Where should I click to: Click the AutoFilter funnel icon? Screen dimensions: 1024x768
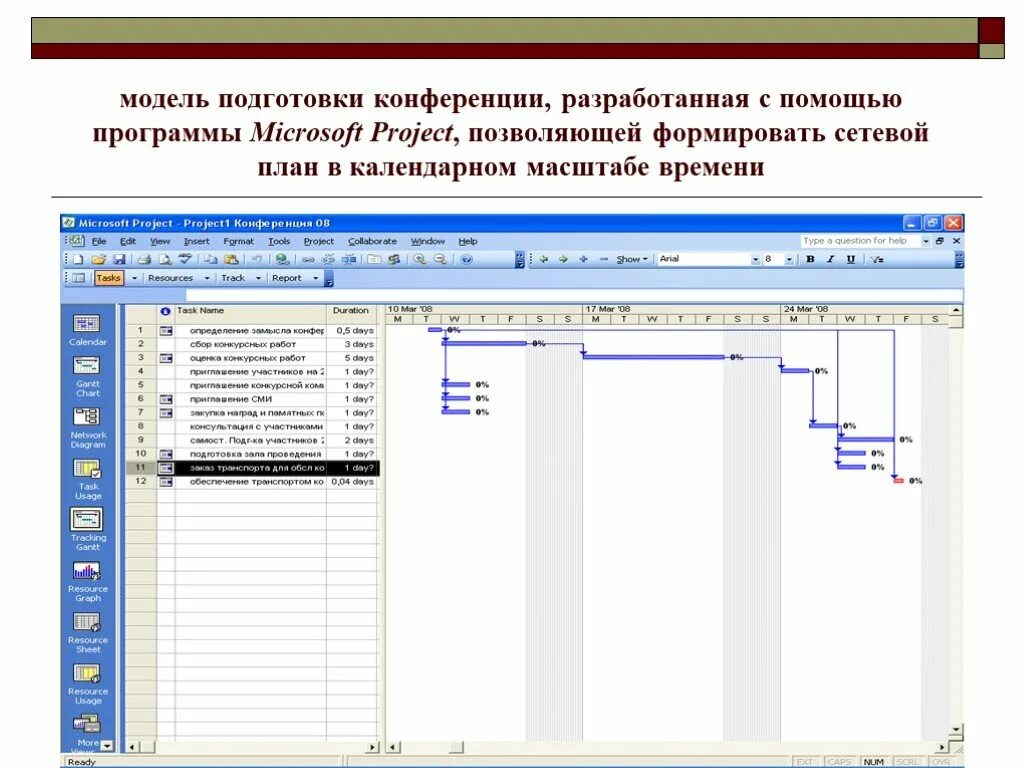click(x=877, y=259)
